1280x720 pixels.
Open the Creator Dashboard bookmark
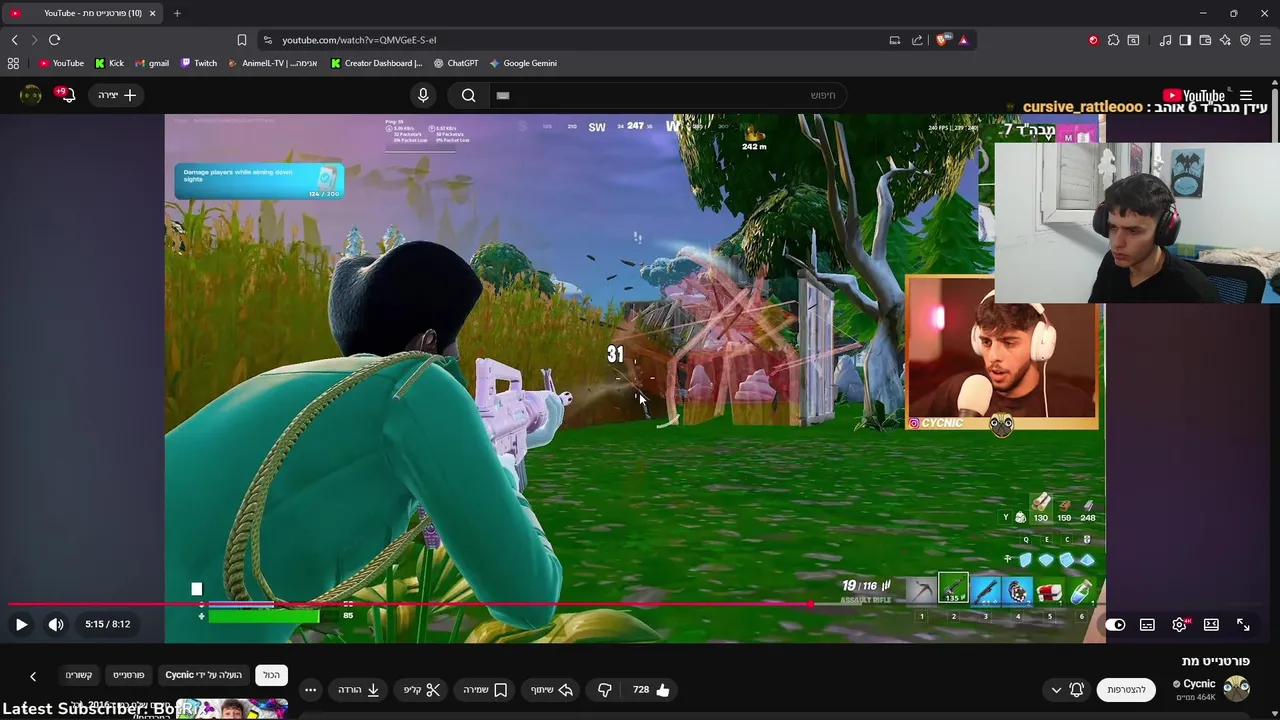pyautogui.click(x=376, y=63)
